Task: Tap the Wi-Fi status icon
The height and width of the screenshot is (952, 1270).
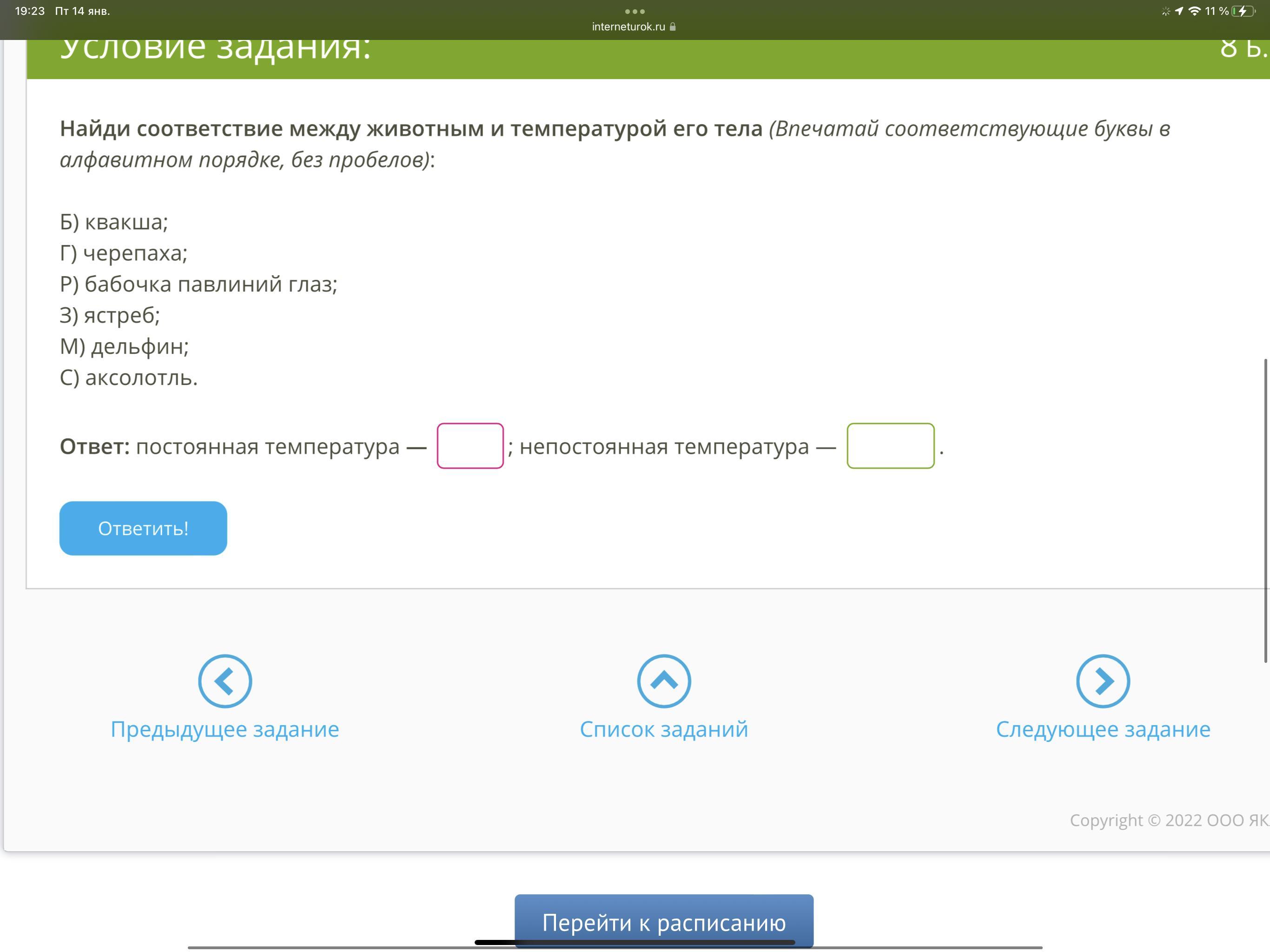Action: click(1195, 11)
